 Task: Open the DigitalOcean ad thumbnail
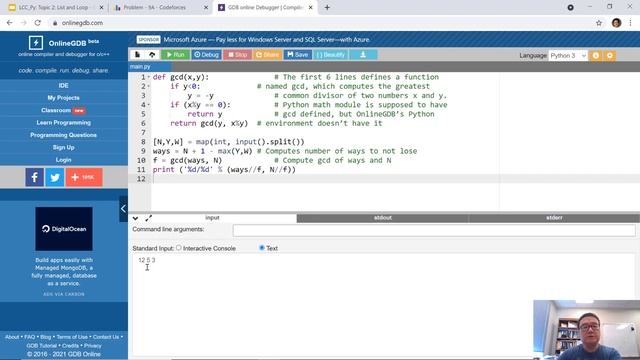tap(64, 229)
